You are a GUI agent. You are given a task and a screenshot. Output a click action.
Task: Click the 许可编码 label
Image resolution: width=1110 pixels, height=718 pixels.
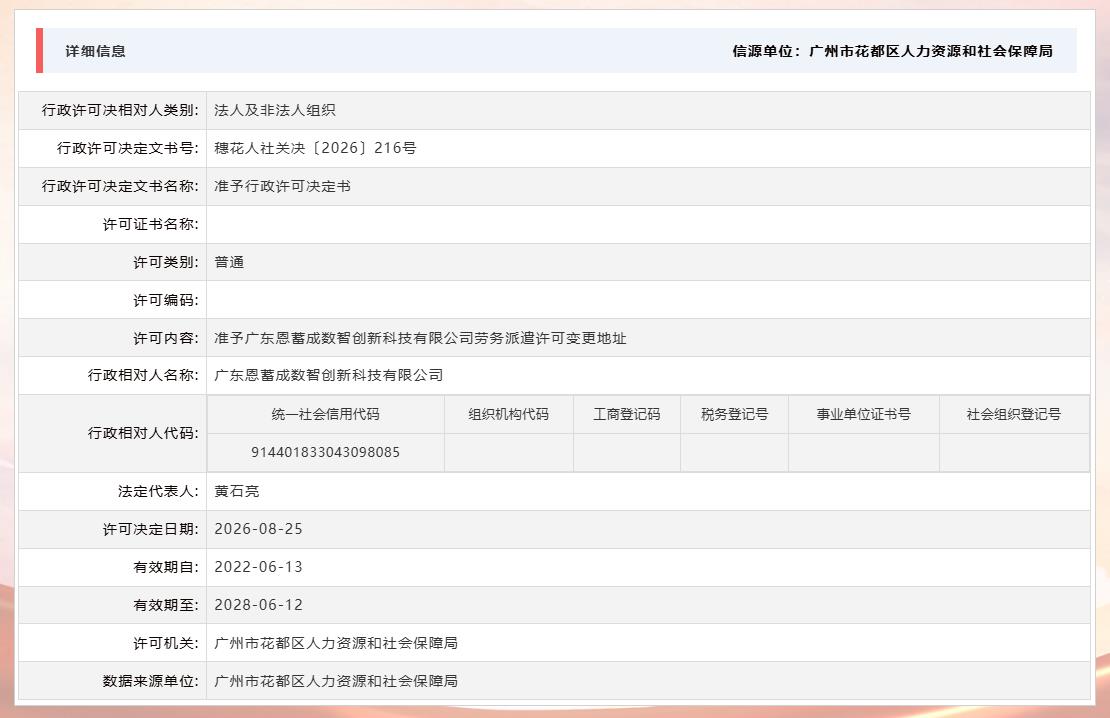(x=166, y=300)
